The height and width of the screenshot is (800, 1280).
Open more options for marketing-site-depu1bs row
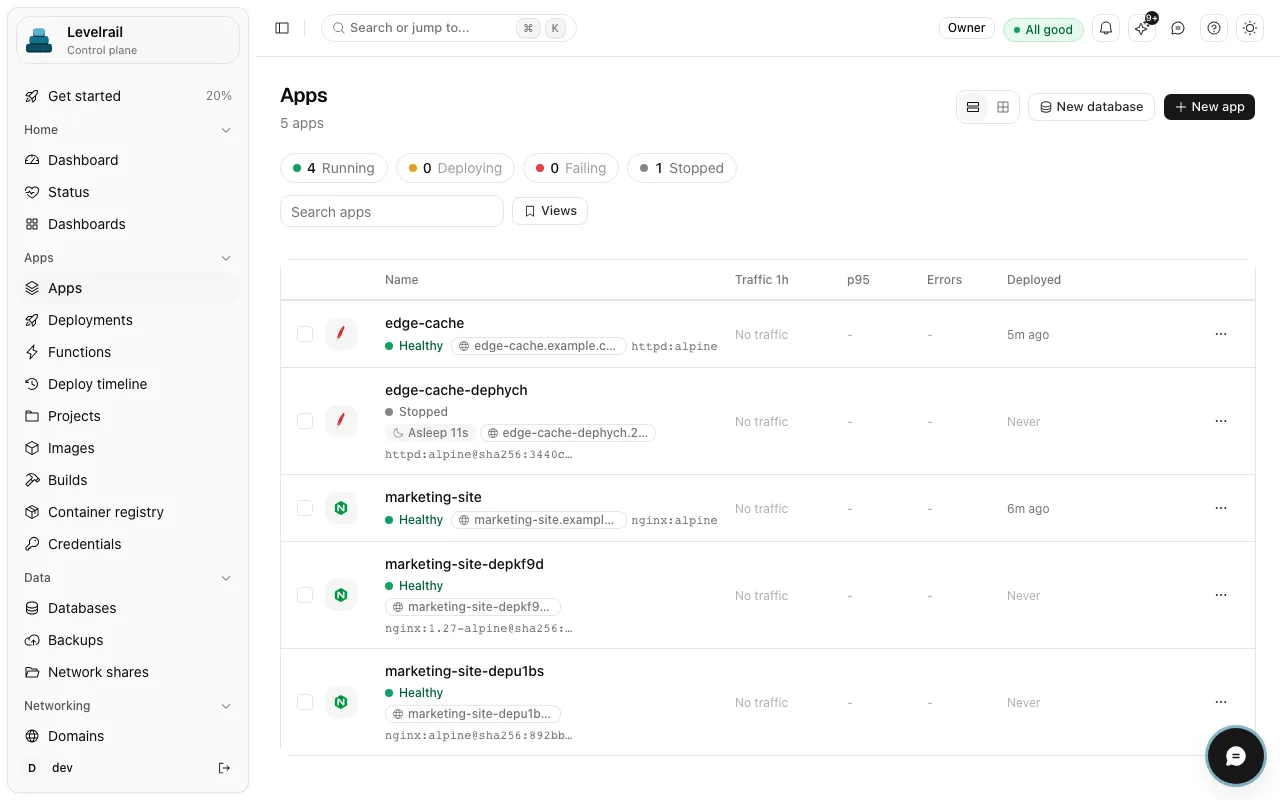[1221, 702]
